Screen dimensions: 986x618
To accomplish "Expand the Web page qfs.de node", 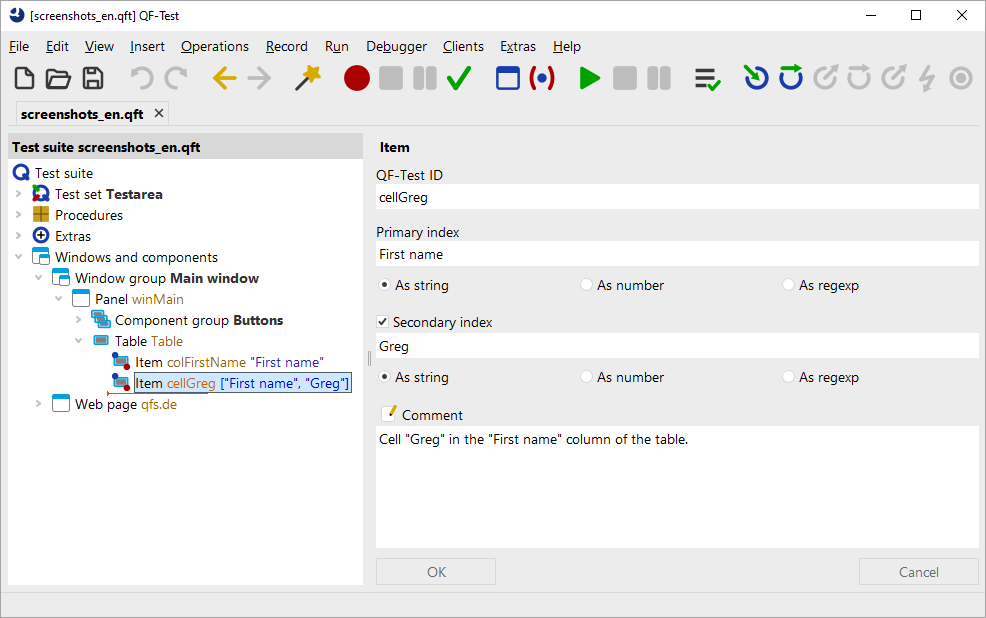I will tap(38, 404).
